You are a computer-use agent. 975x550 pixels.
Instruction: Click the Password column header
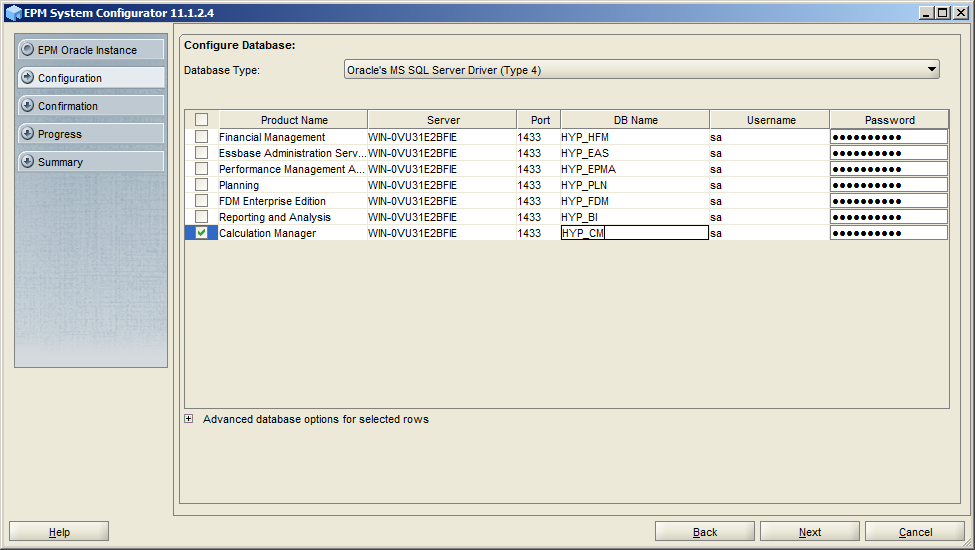click(889, 120)
